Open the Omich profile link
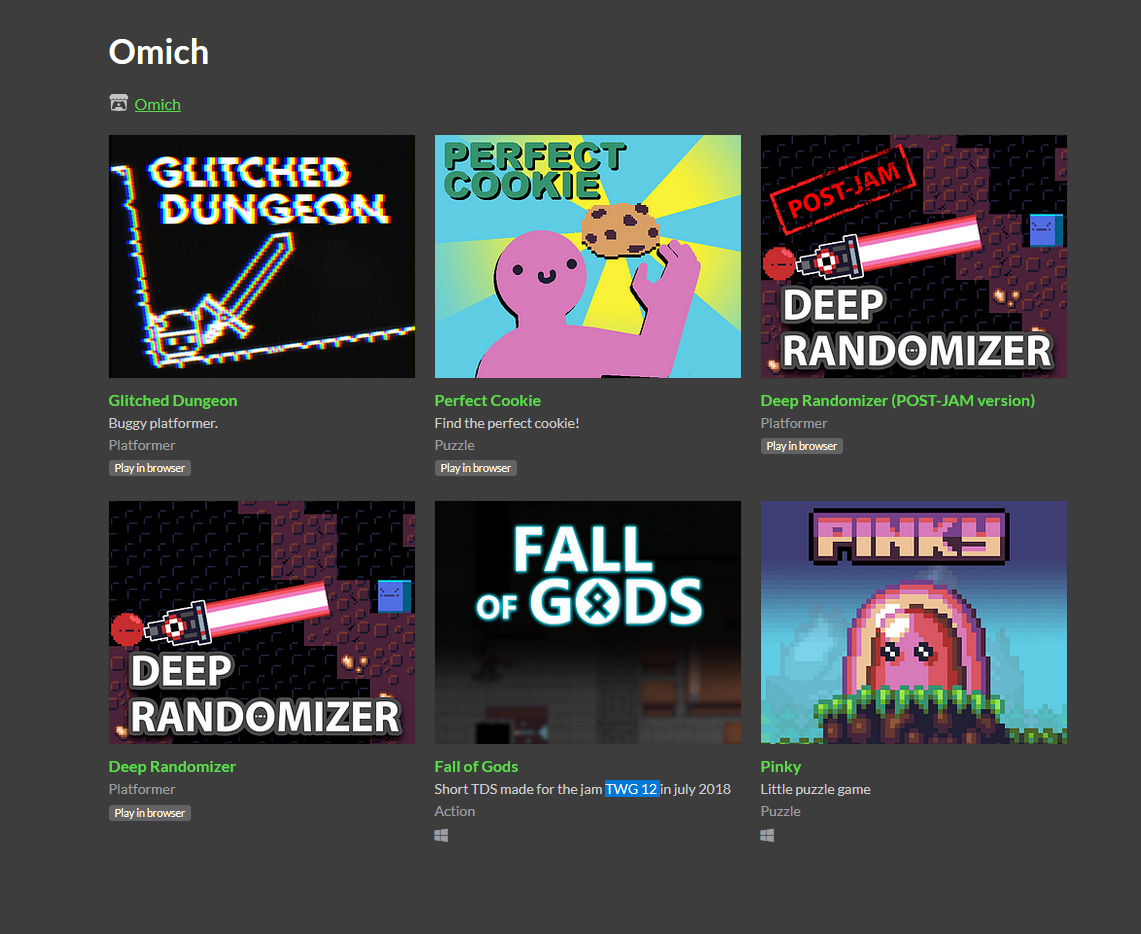 (157, 105)
